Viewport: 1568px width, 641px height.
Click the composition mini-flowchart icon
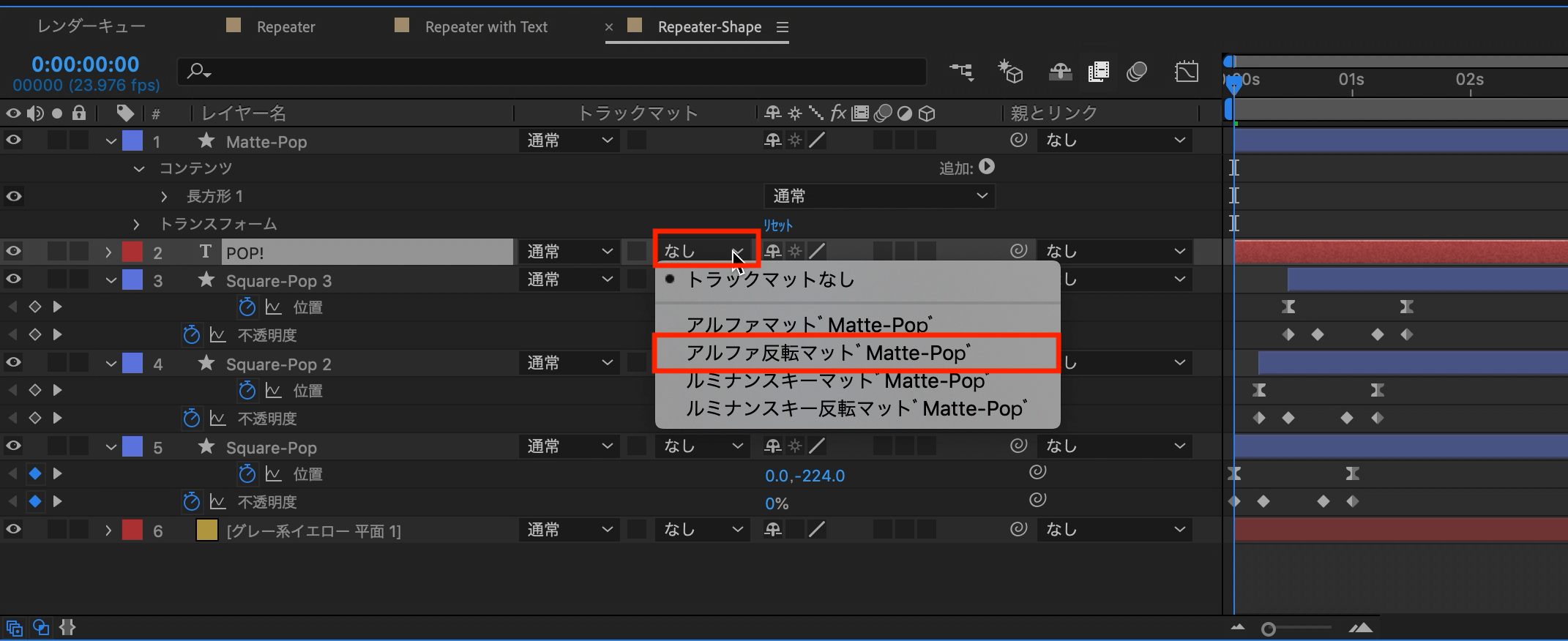click(x=961, y=71)
